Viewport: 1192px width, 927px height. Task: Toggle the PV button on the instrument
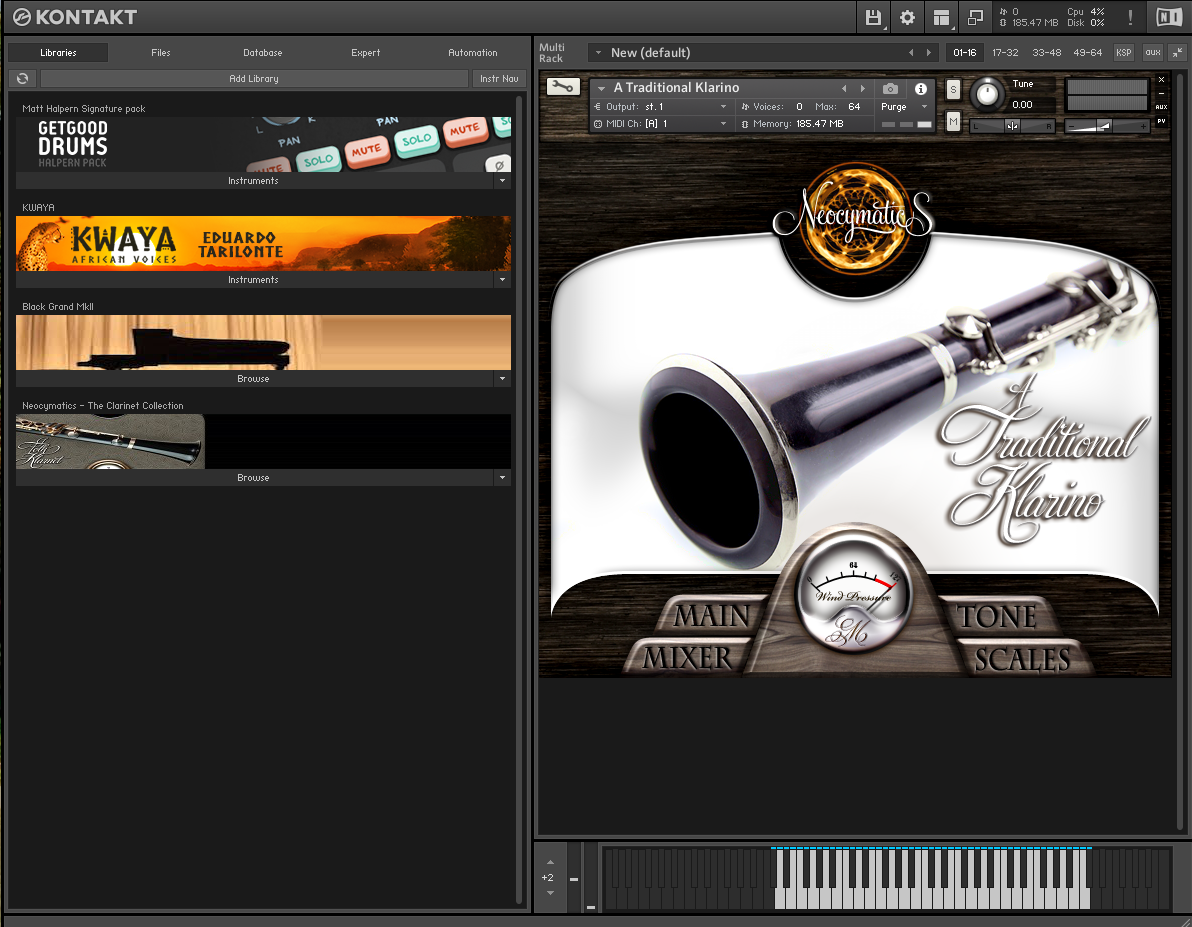[x=1162, y=121]
